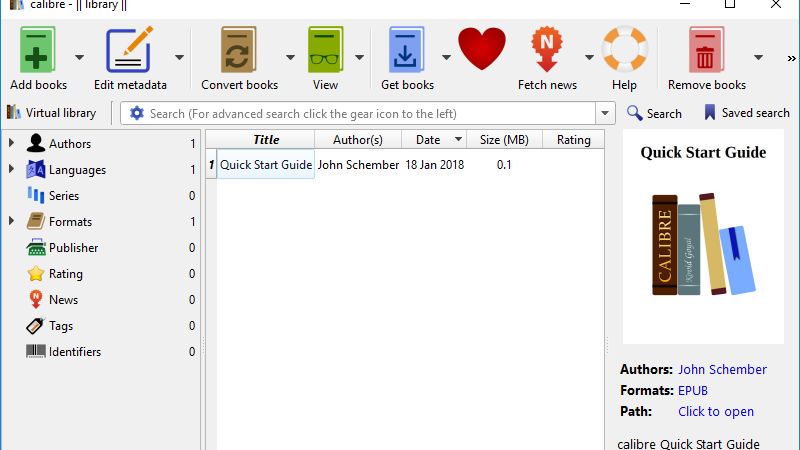Image resolution: width=800 pixels, height=450 pixels.
Task: Select Tags in the tag browser
Action: (x=61, y=326)
